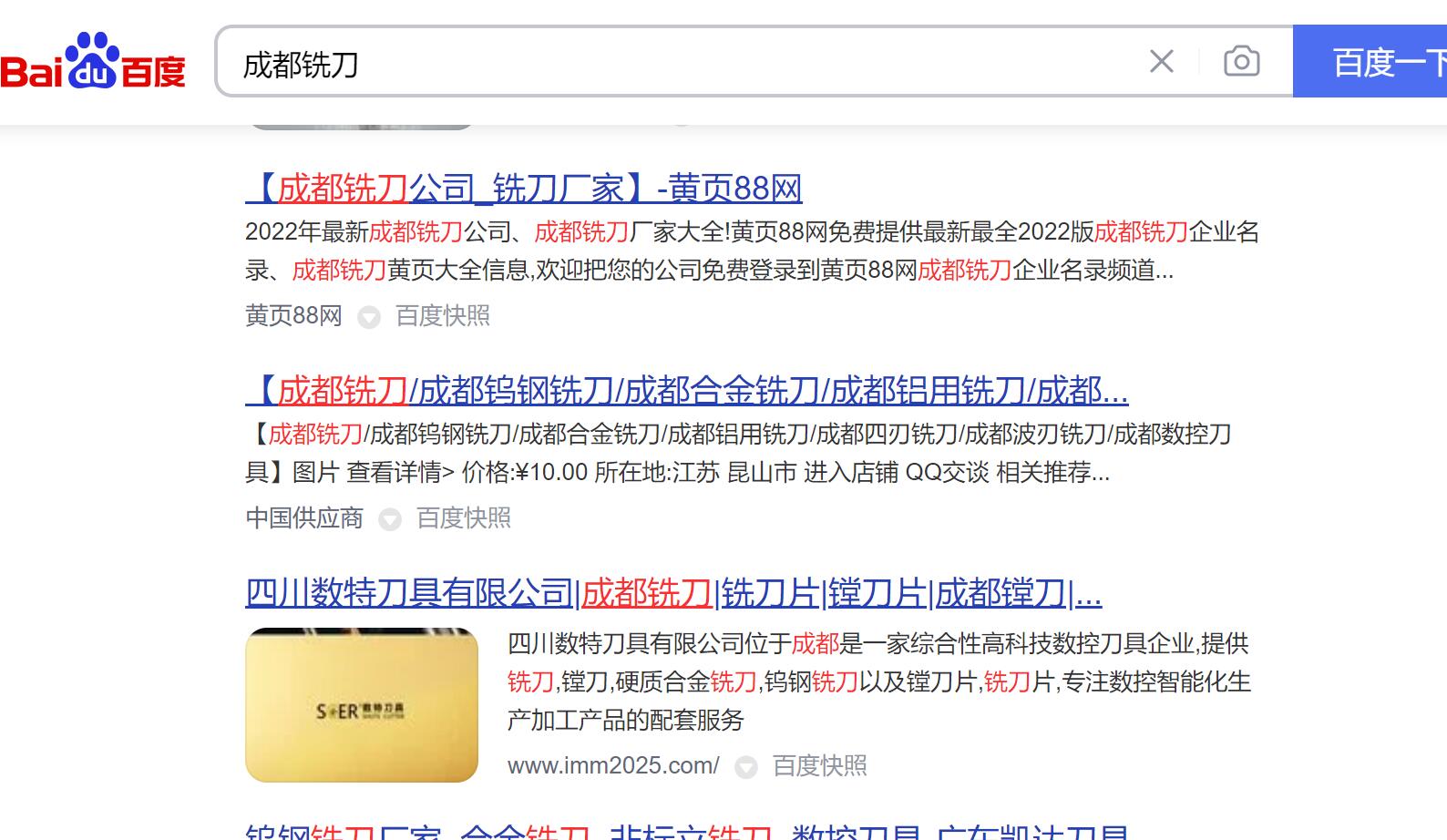Click the 百度一下 search button
Screen dimensions: 1447x840
(1376, 62)
